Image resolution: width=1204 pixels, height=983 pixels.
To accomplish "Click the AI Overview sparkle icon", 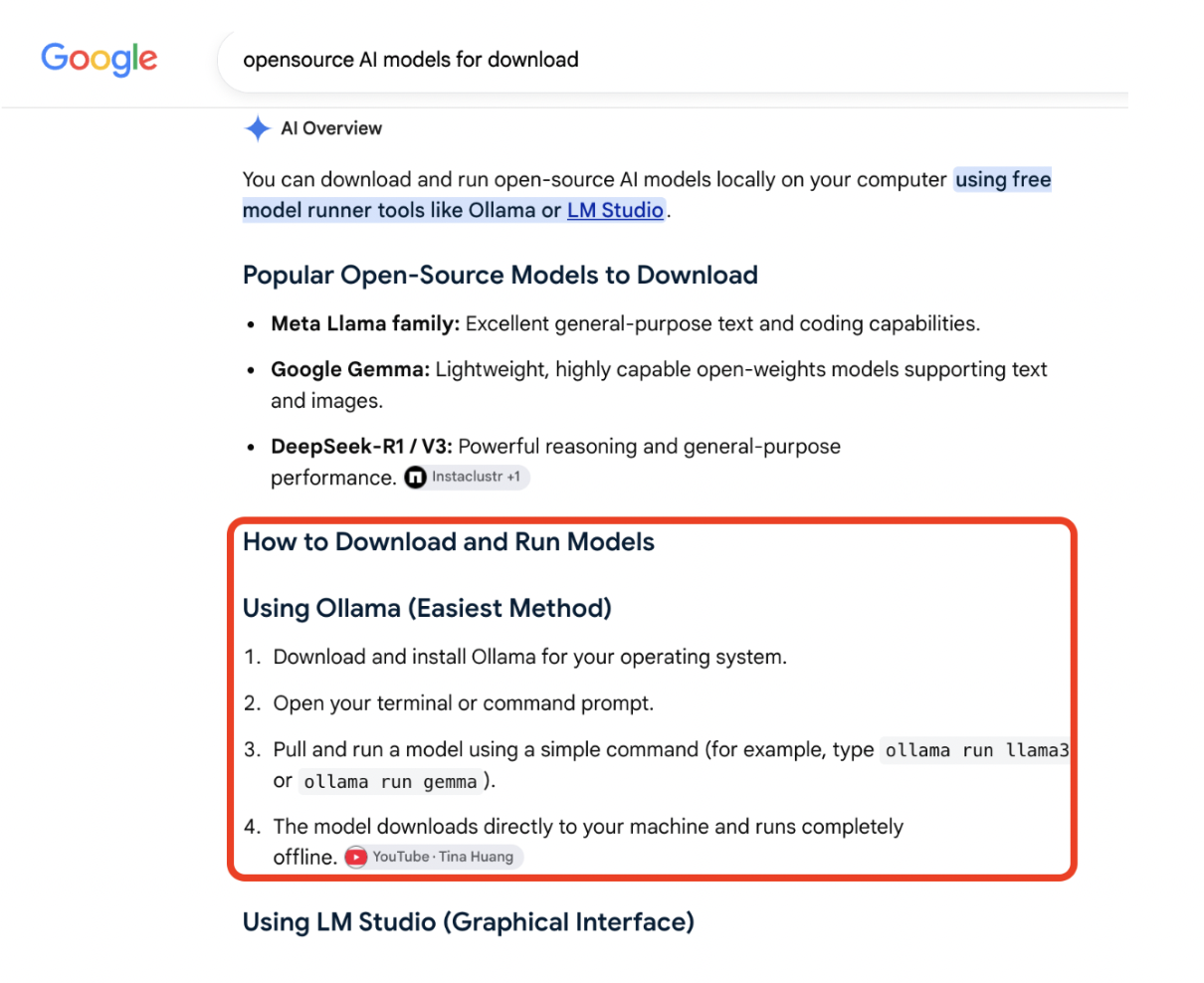I will [x=258, y=128].
